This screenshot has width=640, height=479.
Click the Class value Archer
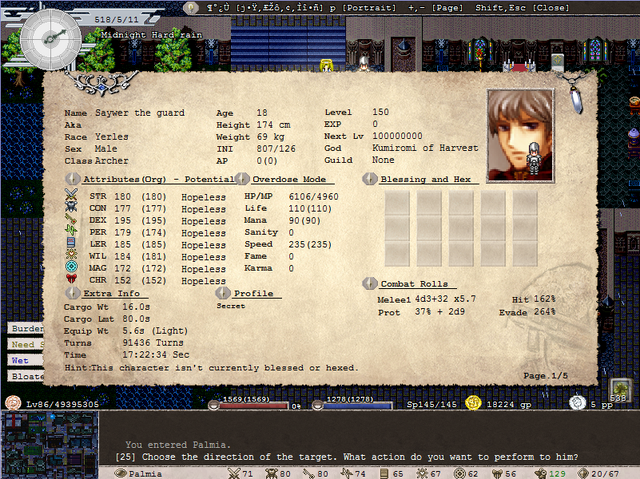click(111, 161)
